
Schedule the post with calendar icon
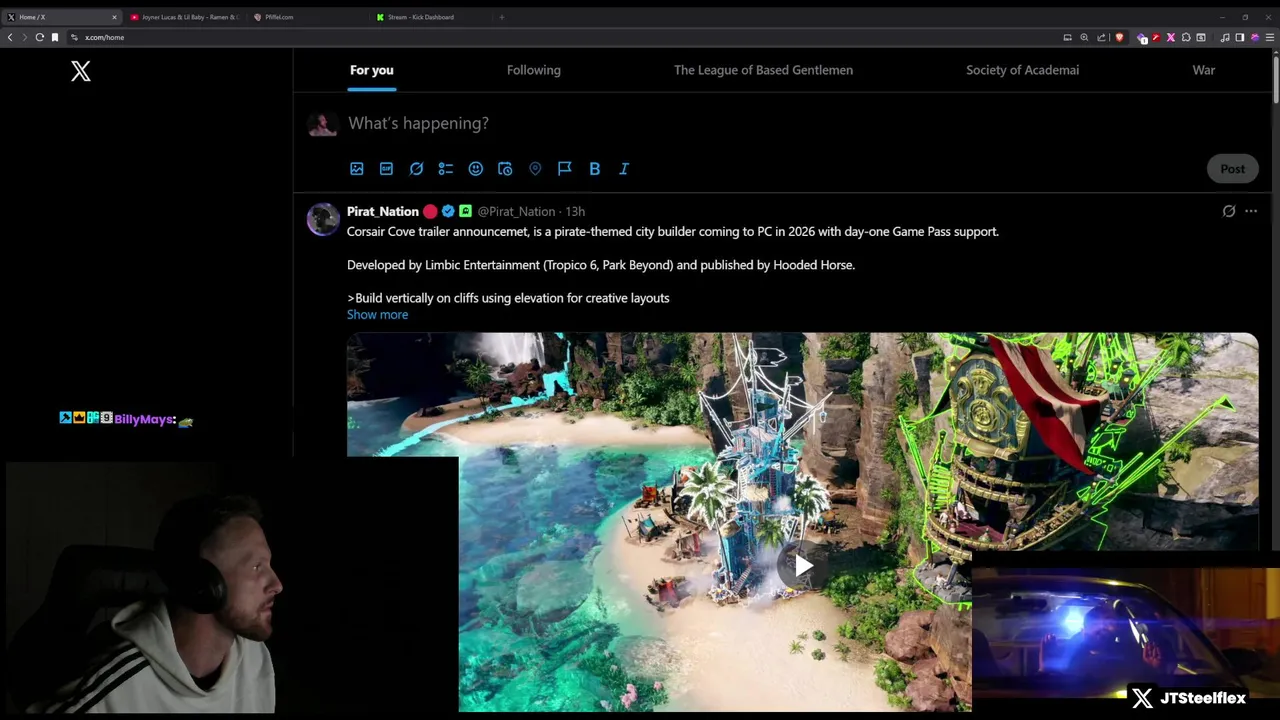(x=505, y=169)
